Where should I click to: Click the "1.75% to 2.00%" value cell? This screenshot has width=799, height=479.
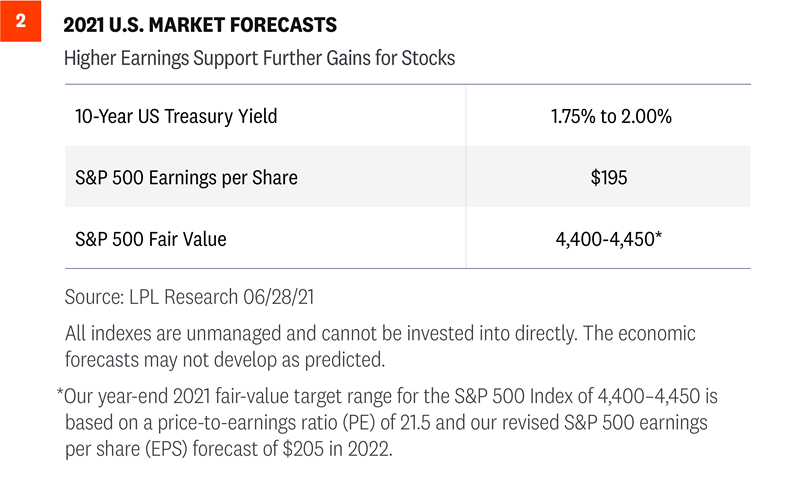610,116
